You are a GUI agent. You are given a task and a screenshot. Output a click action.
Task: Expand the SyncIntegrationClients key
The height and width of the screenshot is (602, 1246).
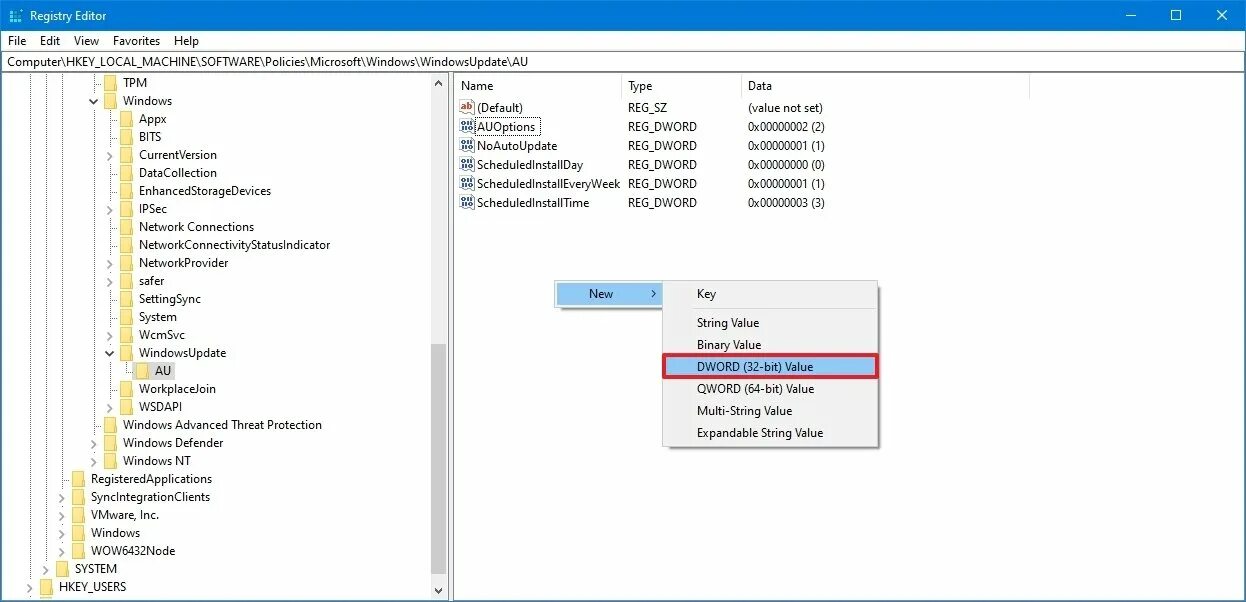(x=61, y=497)
